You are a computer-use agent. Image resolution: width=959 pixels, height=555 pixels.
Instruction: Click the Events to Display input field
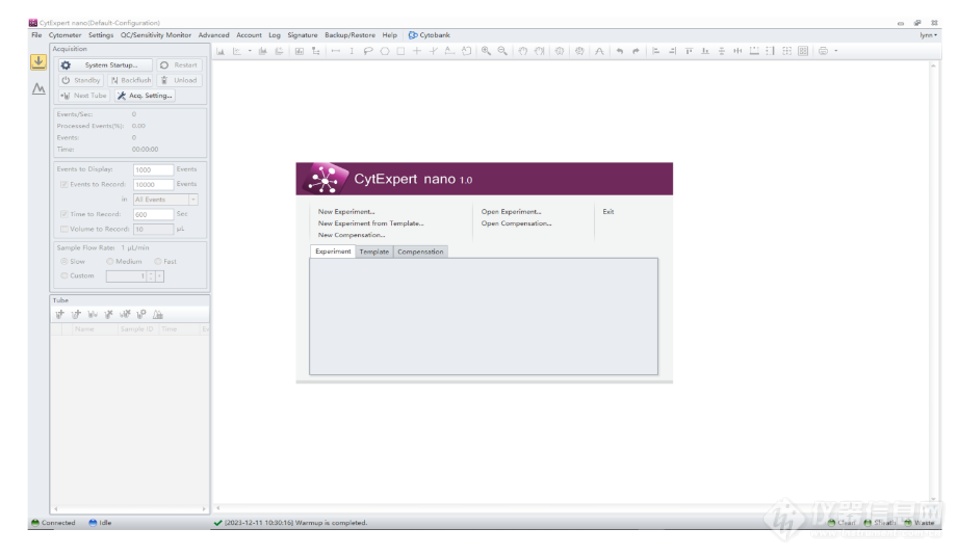pos(153,170)
